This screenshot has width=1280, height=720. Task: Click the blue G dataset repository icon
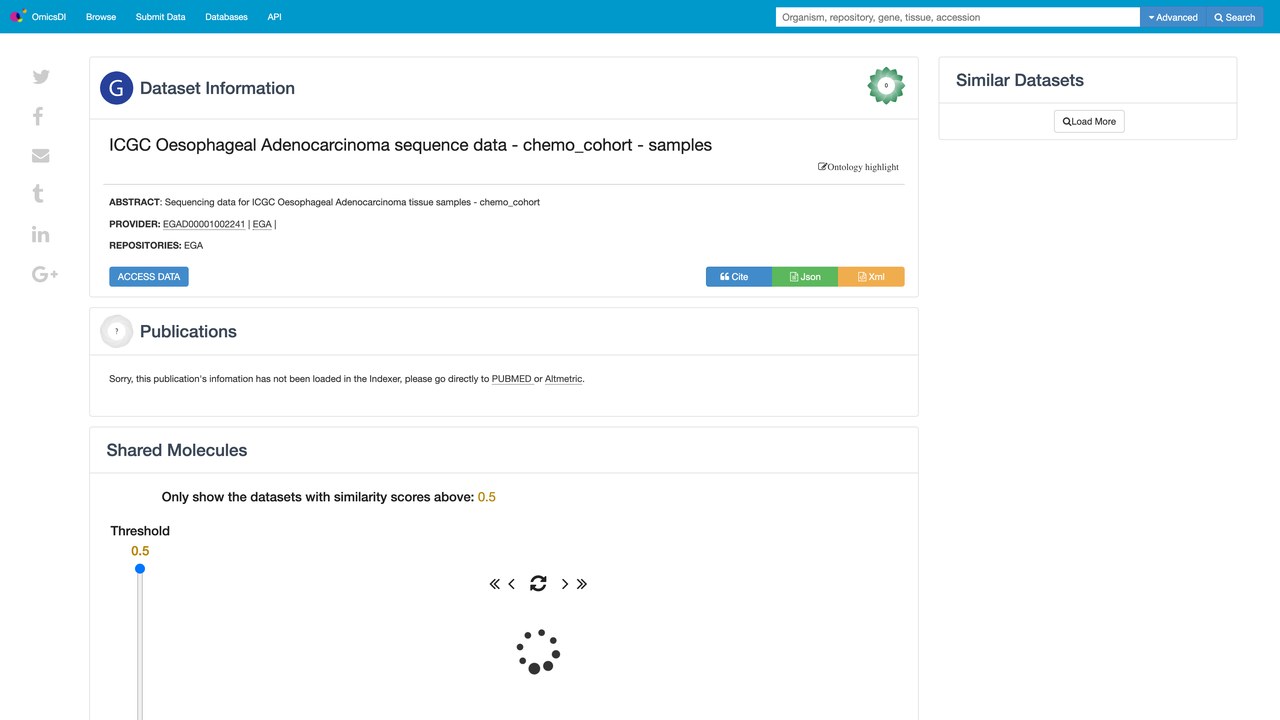(x=117, y=88)
